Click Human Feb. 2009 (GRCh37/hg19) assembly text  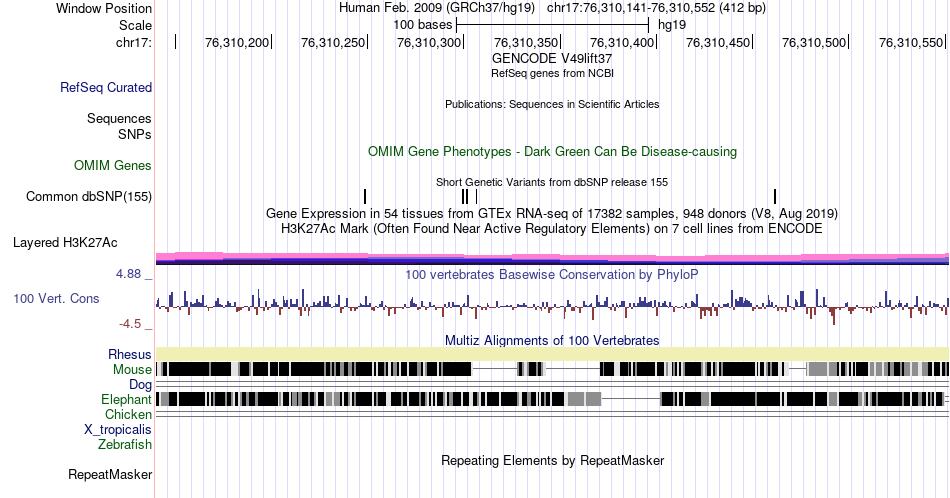(437, 8)
